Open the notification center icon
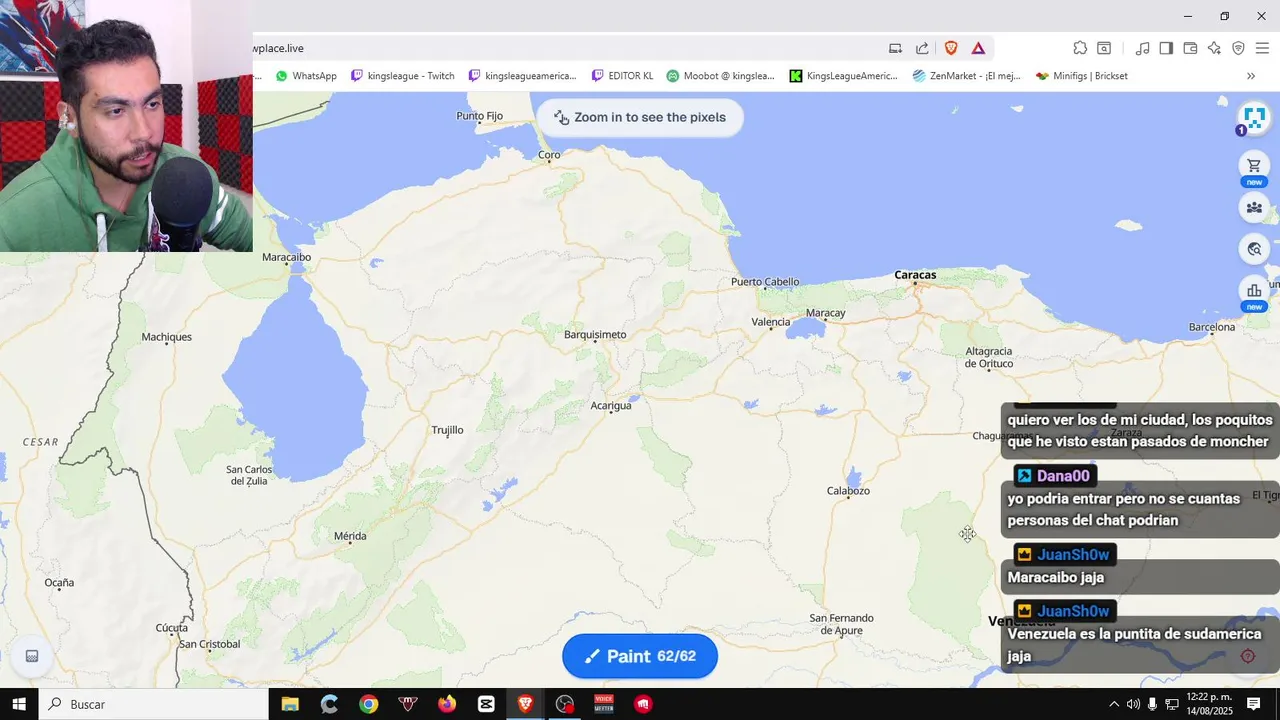The width and height of the screenshot is (1280, 720). pyautogui.click(x=1254, y=704)
